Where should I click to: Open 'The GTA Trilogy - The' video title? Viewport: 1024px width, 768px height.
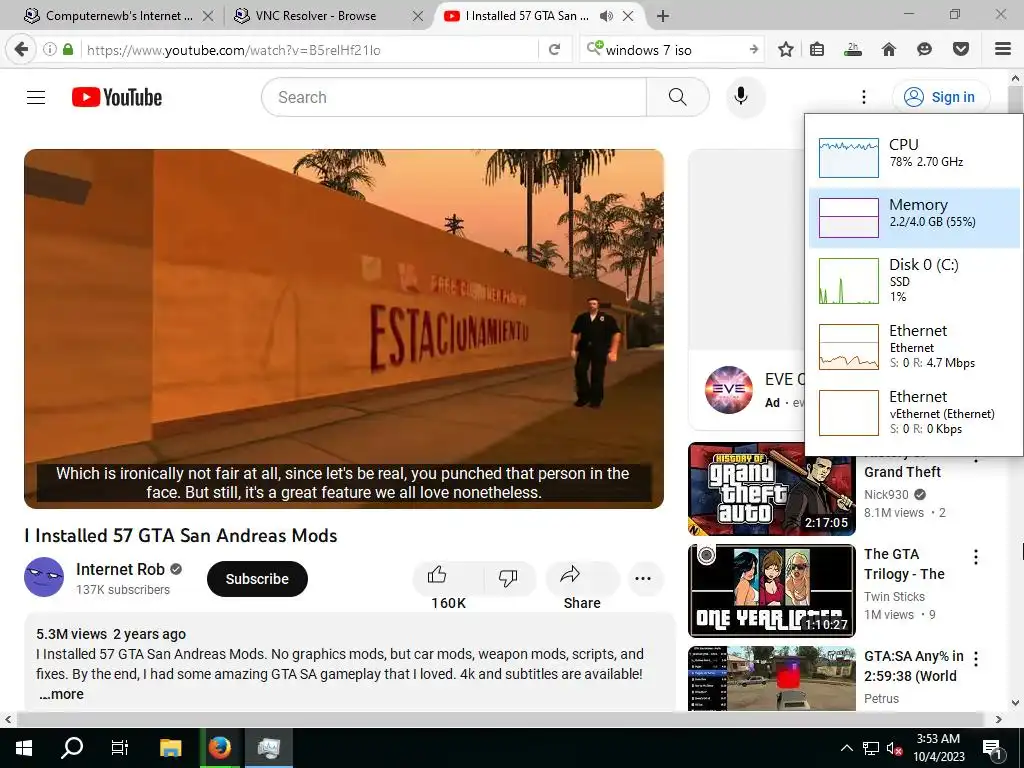(x=904, y=564)
